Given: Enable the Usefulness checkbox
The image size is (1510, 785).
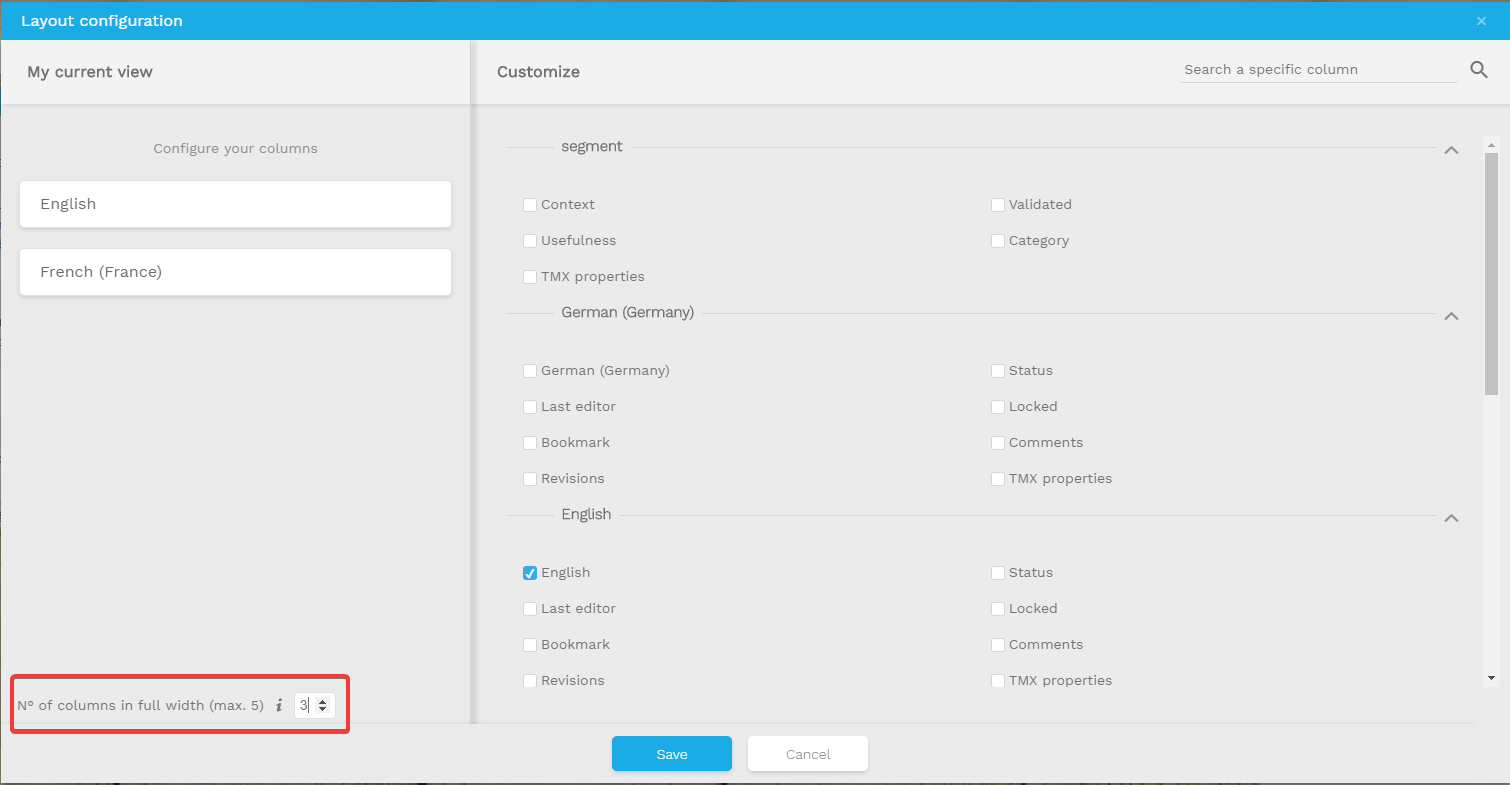Looking at the screenshot, I should pyautogui.click(x=530, y=241).
